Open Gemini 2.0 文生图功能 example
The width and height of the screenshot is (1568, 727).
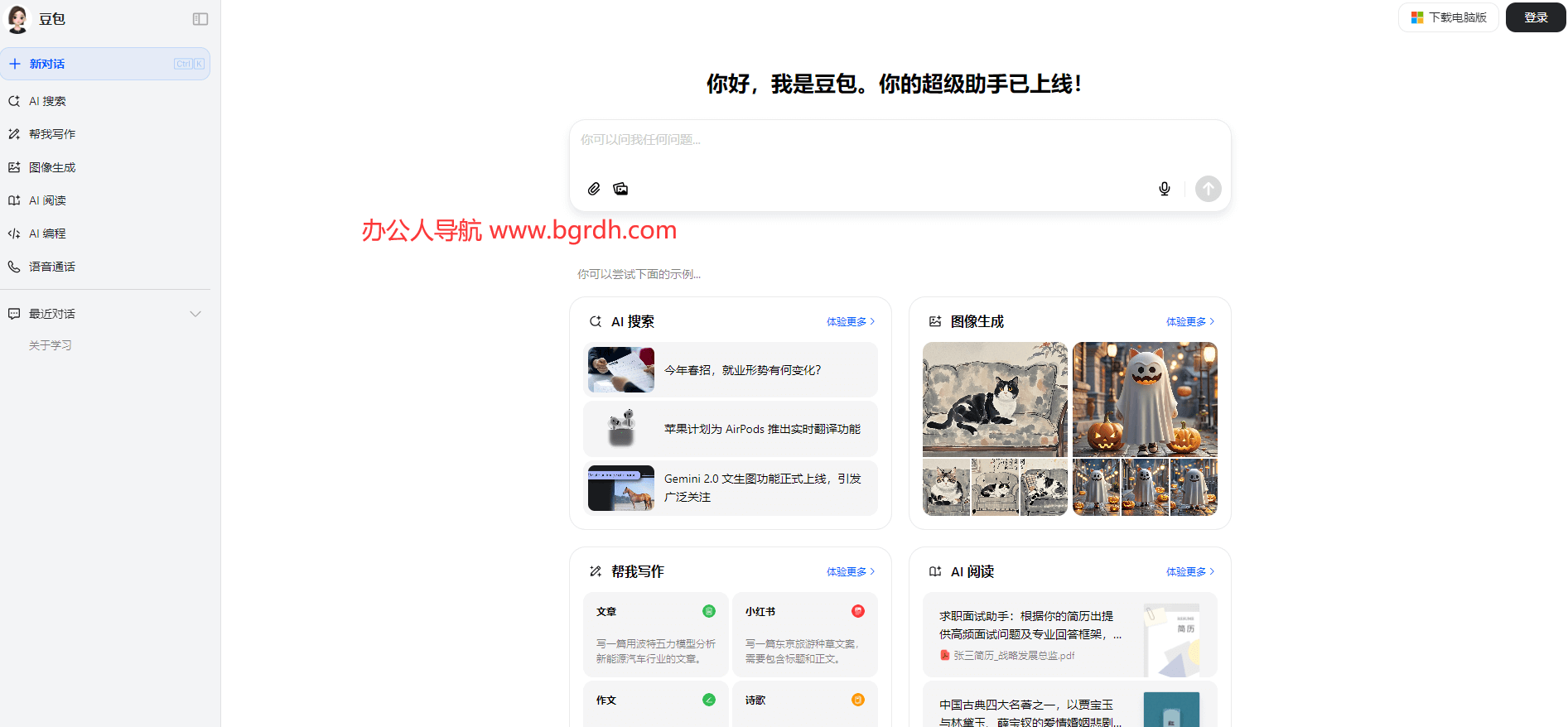[x=731, y=488]
